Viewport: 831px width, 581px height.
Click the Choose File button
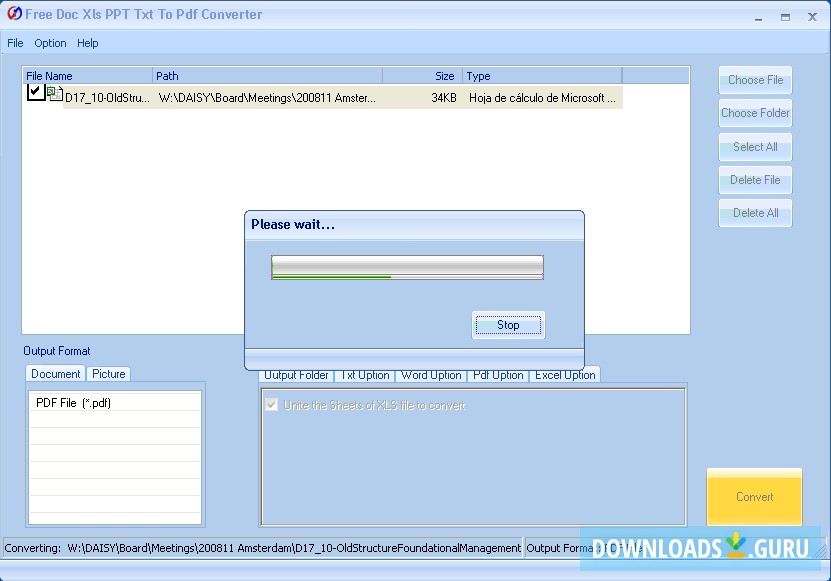754,80
